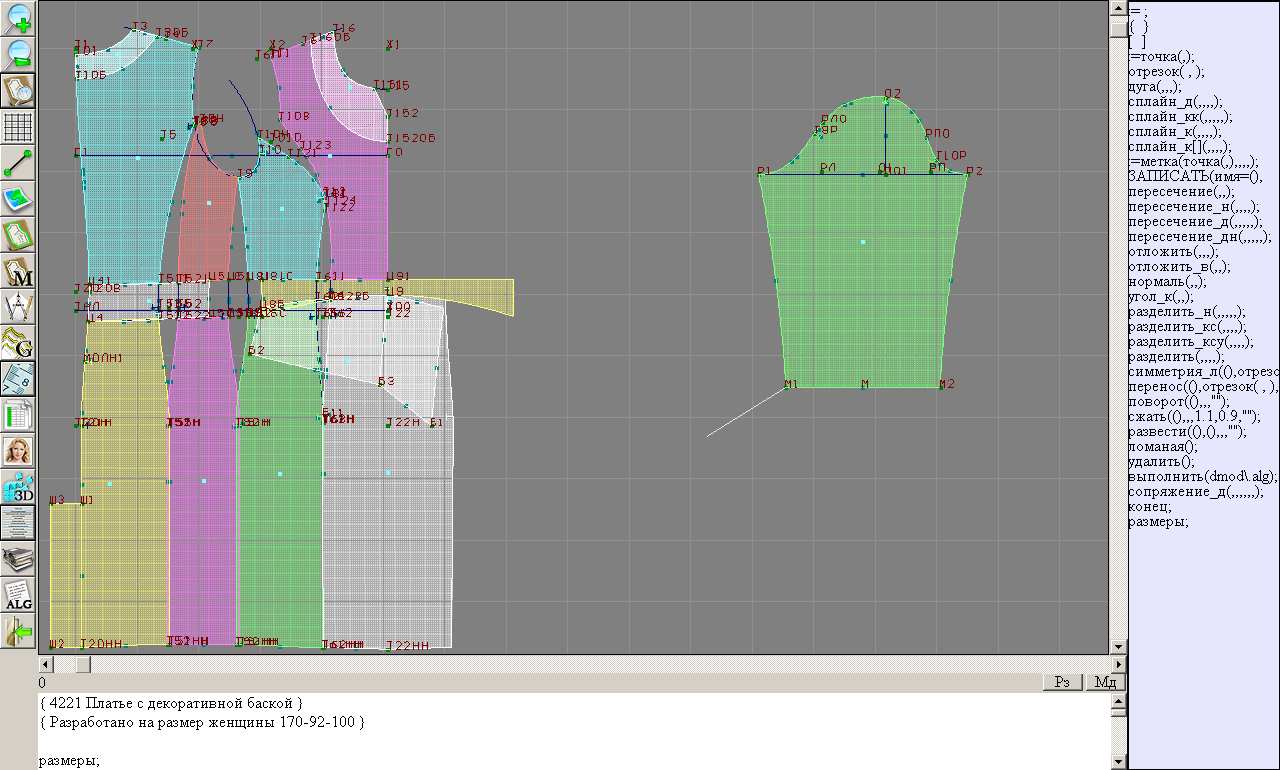
Task: Open the ALG algorithm document icon
Action: pos(19,595)
